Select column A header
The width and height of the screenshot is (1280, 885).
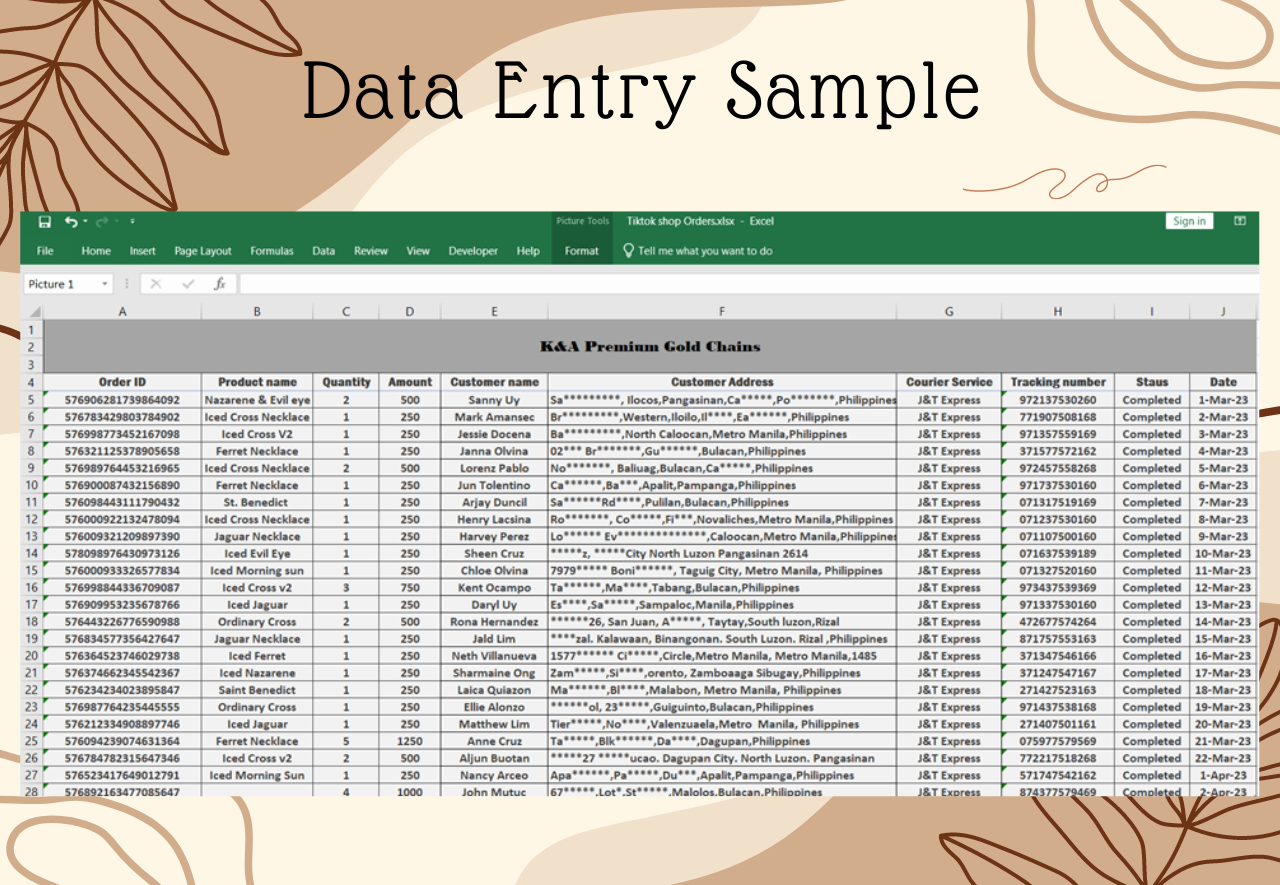(123, 312)
